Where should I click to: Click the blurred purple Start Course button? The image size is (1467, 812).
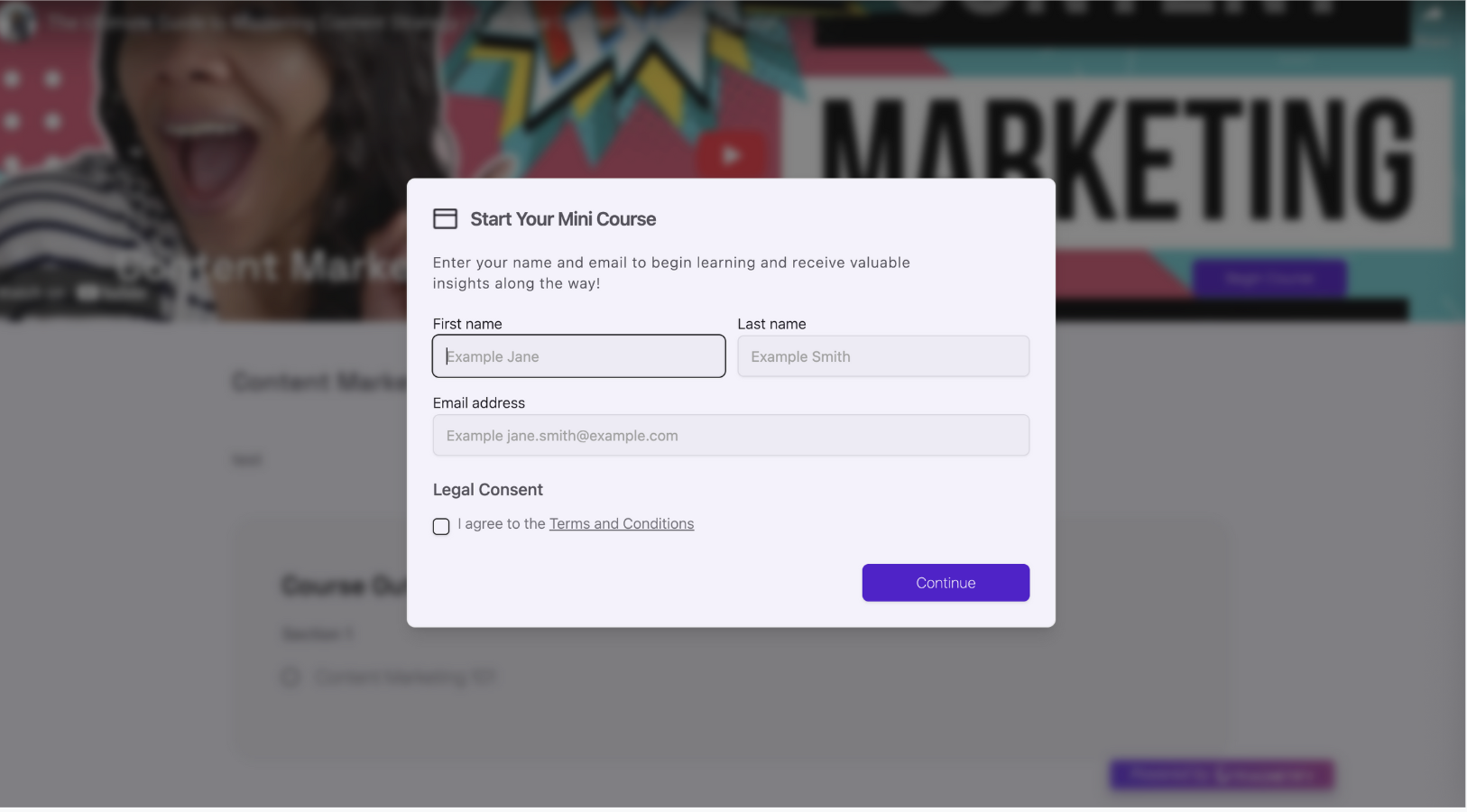[x=1269, y=279]
